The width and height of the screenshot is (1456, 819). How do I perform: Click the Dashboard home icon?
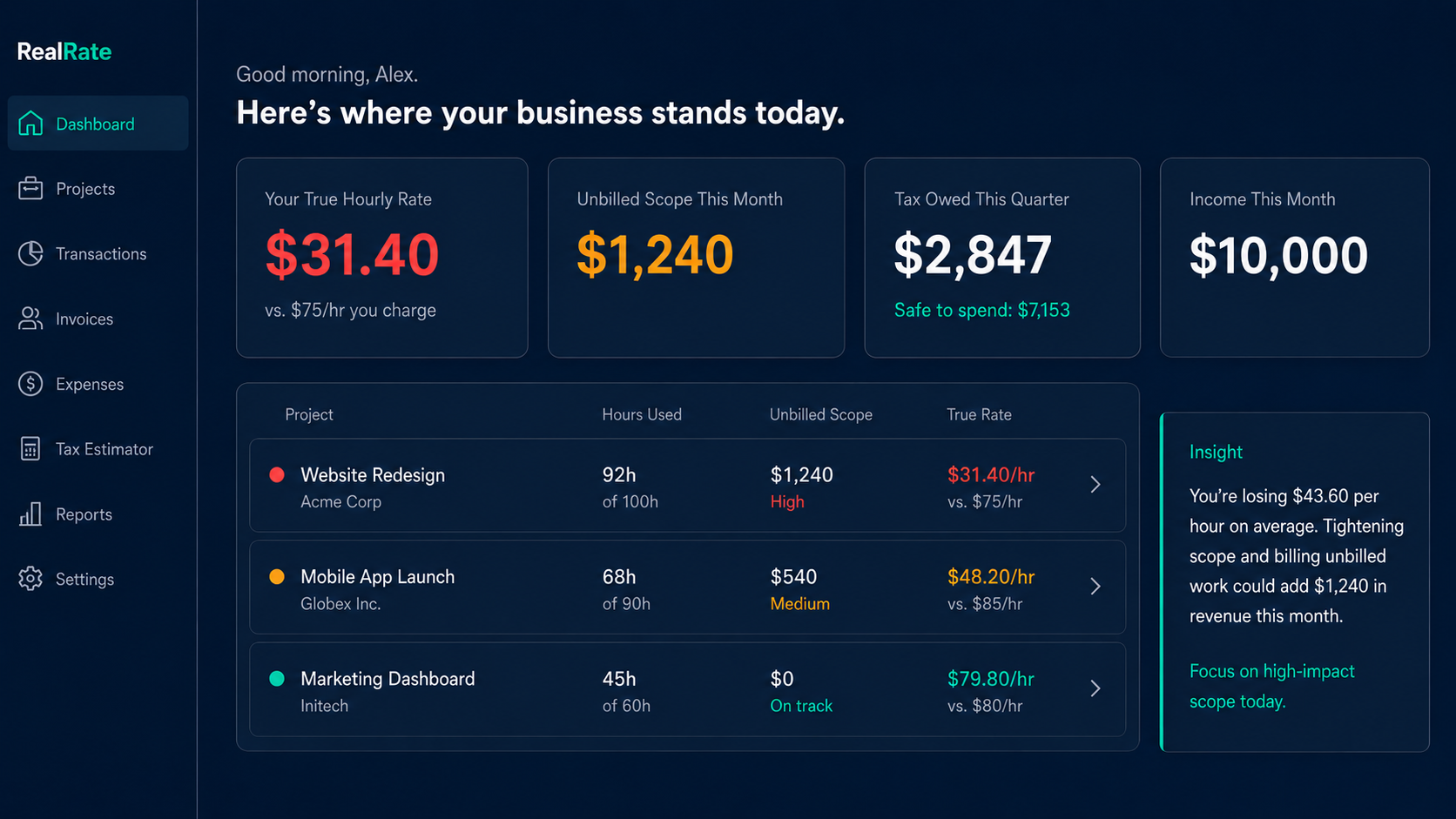coord(30,124)
